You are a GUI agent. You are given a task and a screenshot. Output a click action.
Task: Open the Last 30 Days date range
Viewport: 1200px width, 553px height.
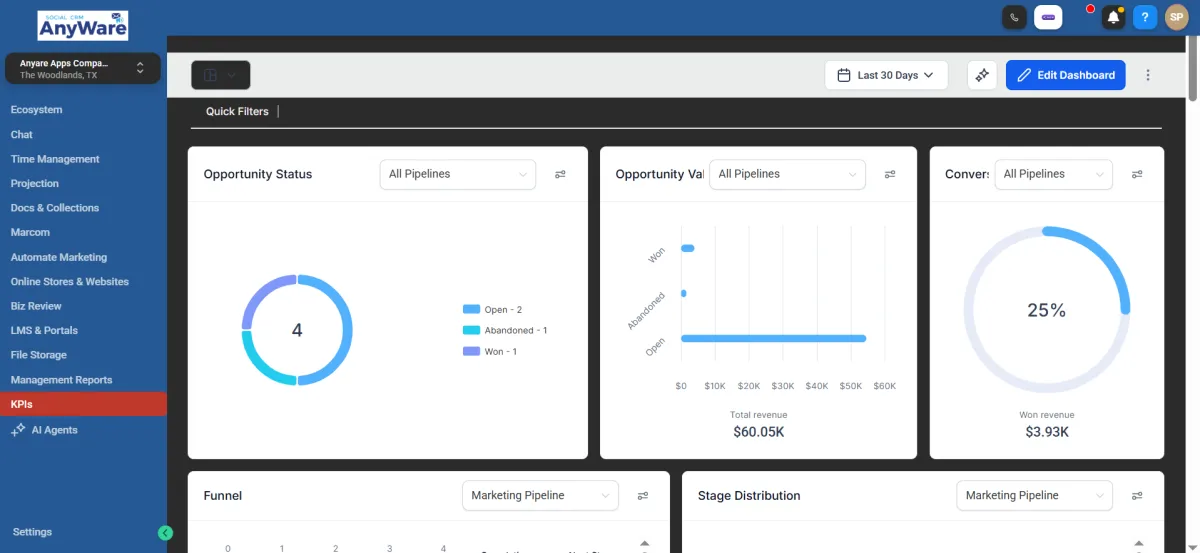(886, 75)
